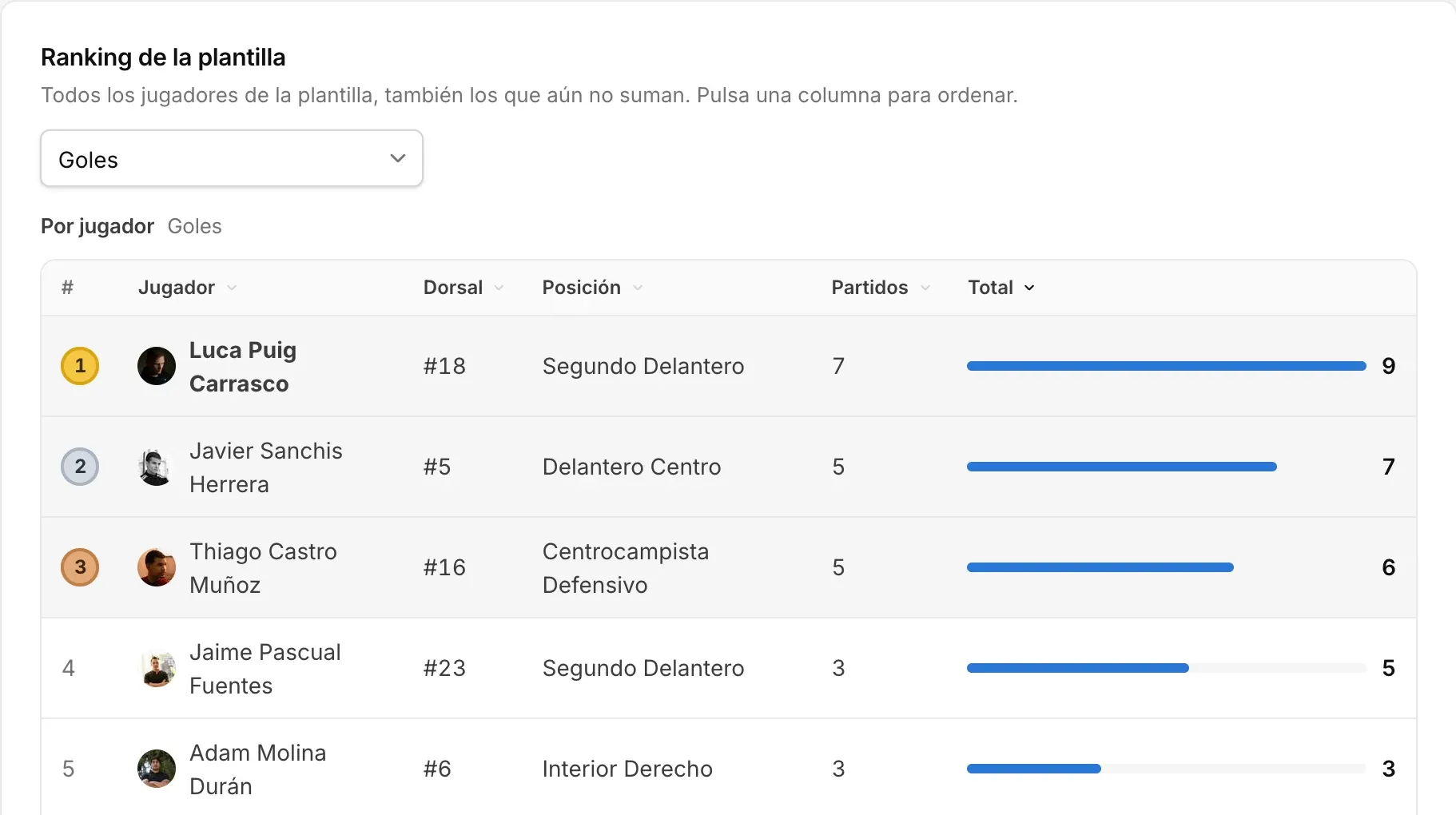The width and height of the screenshot is (1456, 815).
Task: Select player name Adam Molina Durán
Action: tap(258, 769)
